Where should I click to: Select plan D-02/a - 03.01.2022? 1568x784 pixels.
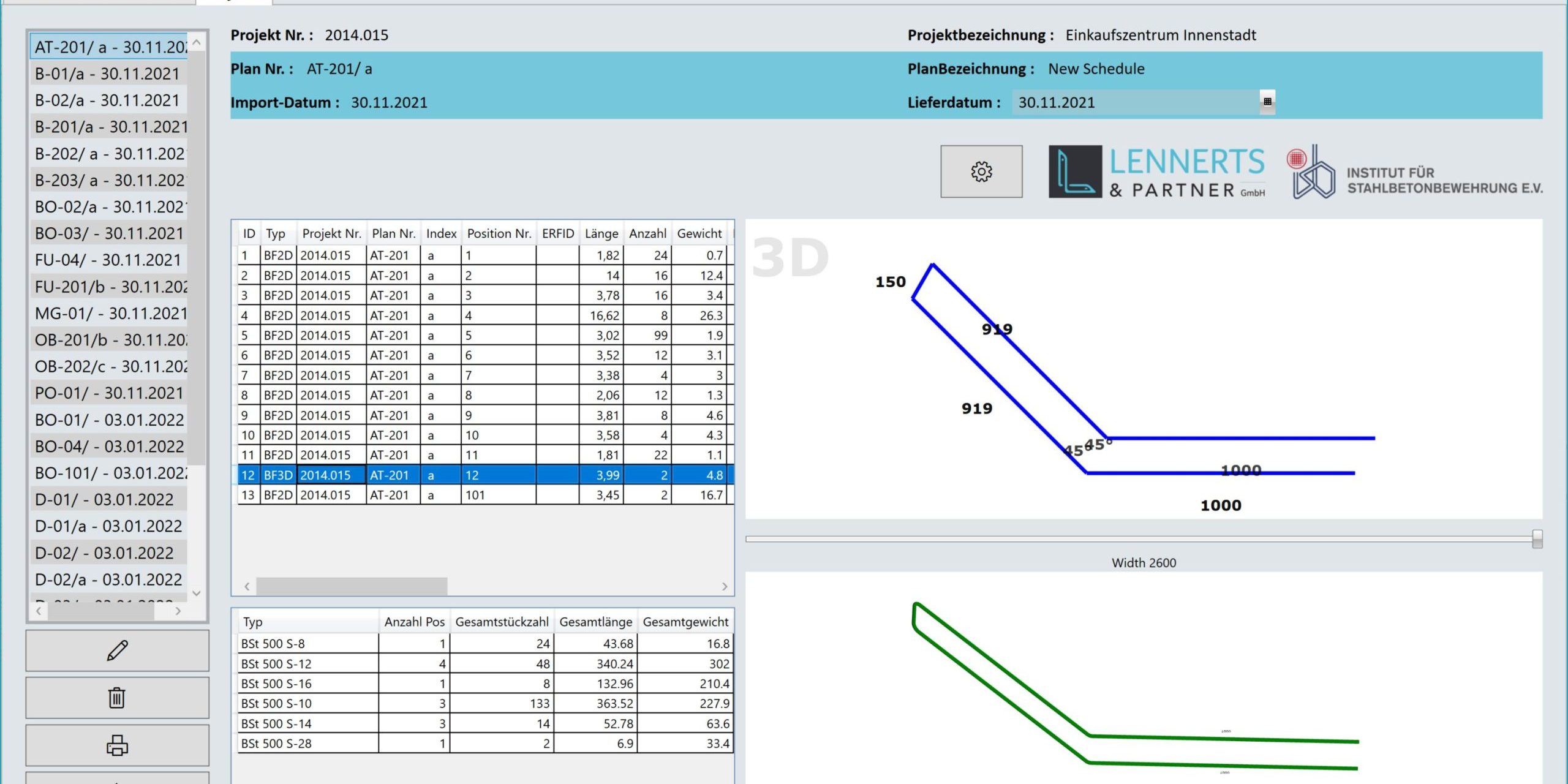pos(108,579)
